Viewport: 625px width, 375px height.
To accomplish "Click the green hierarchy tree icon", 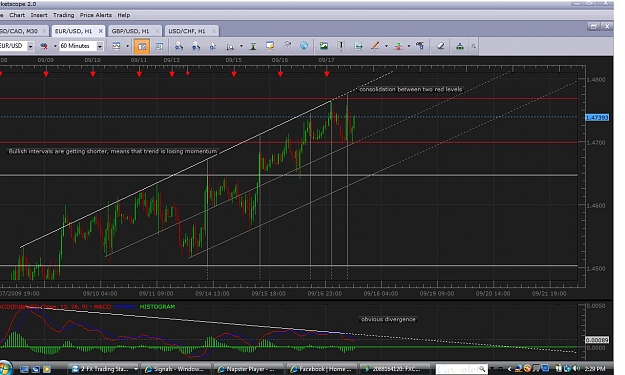I will click(460, 46).
